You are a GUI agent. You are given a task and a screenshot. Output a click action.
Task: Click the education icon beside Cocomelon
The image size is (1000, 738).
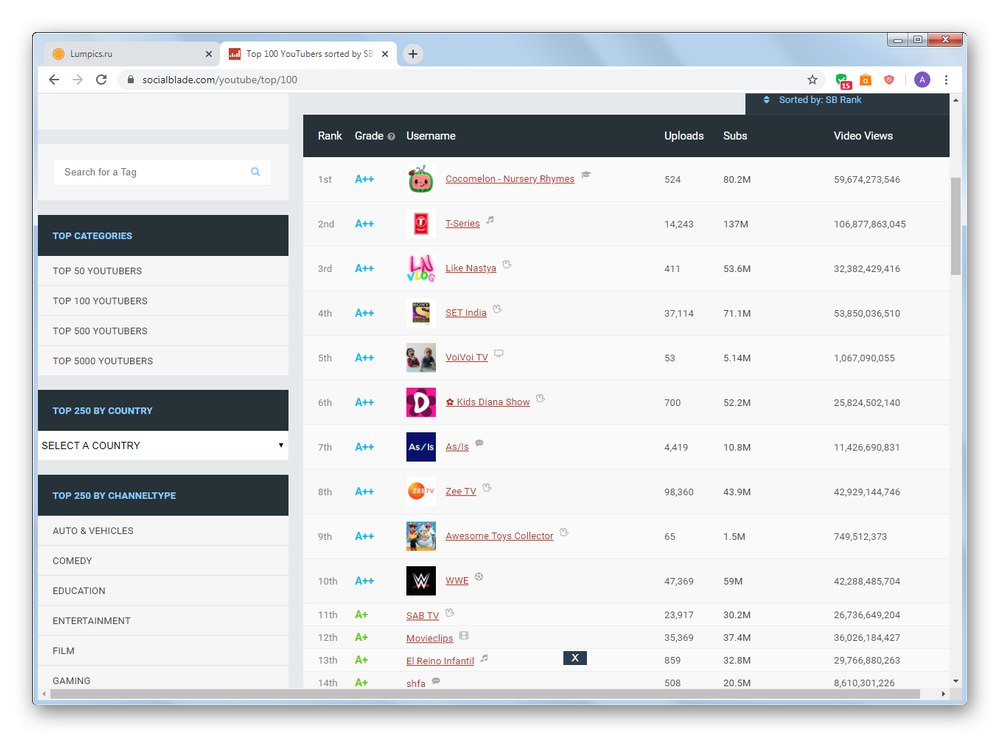click(x=586, y=175)
